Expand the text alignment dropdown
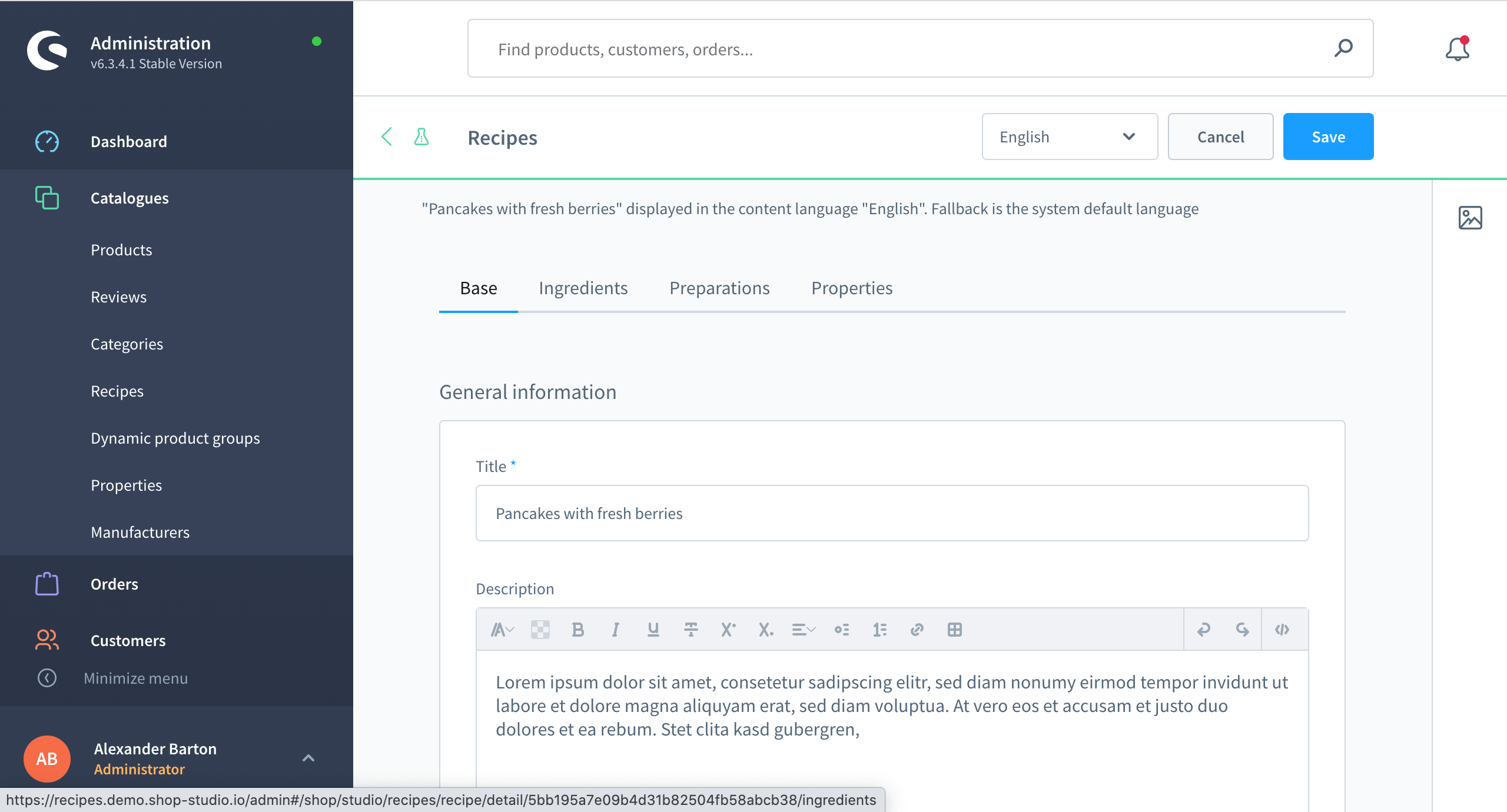This screenshot has height=812, width=1507. pyautogui.click(x=804, y=630)
